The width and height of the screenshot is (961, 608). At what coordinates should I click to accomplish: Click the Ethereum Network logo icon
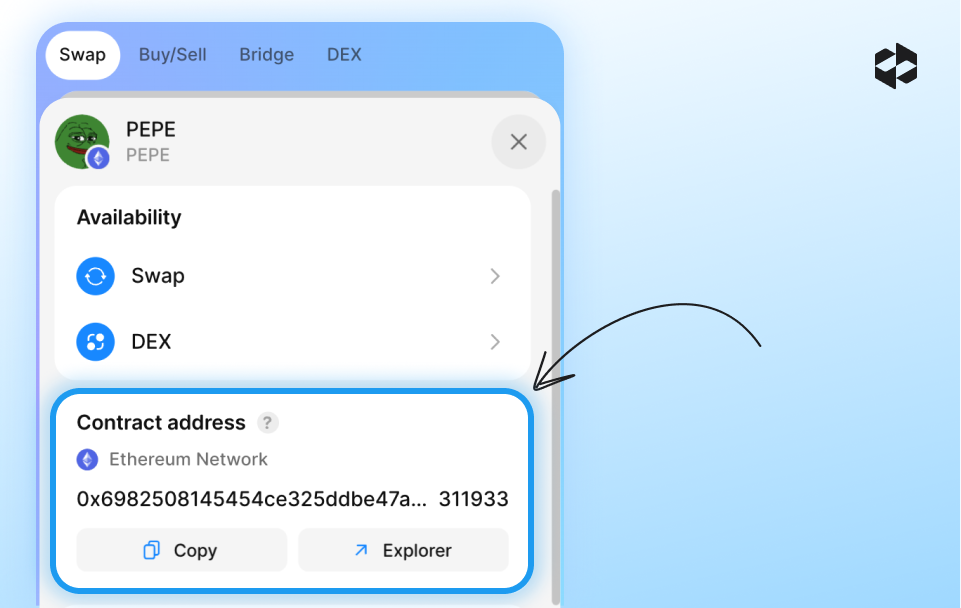pyautogui.click(x=87, y=459)
